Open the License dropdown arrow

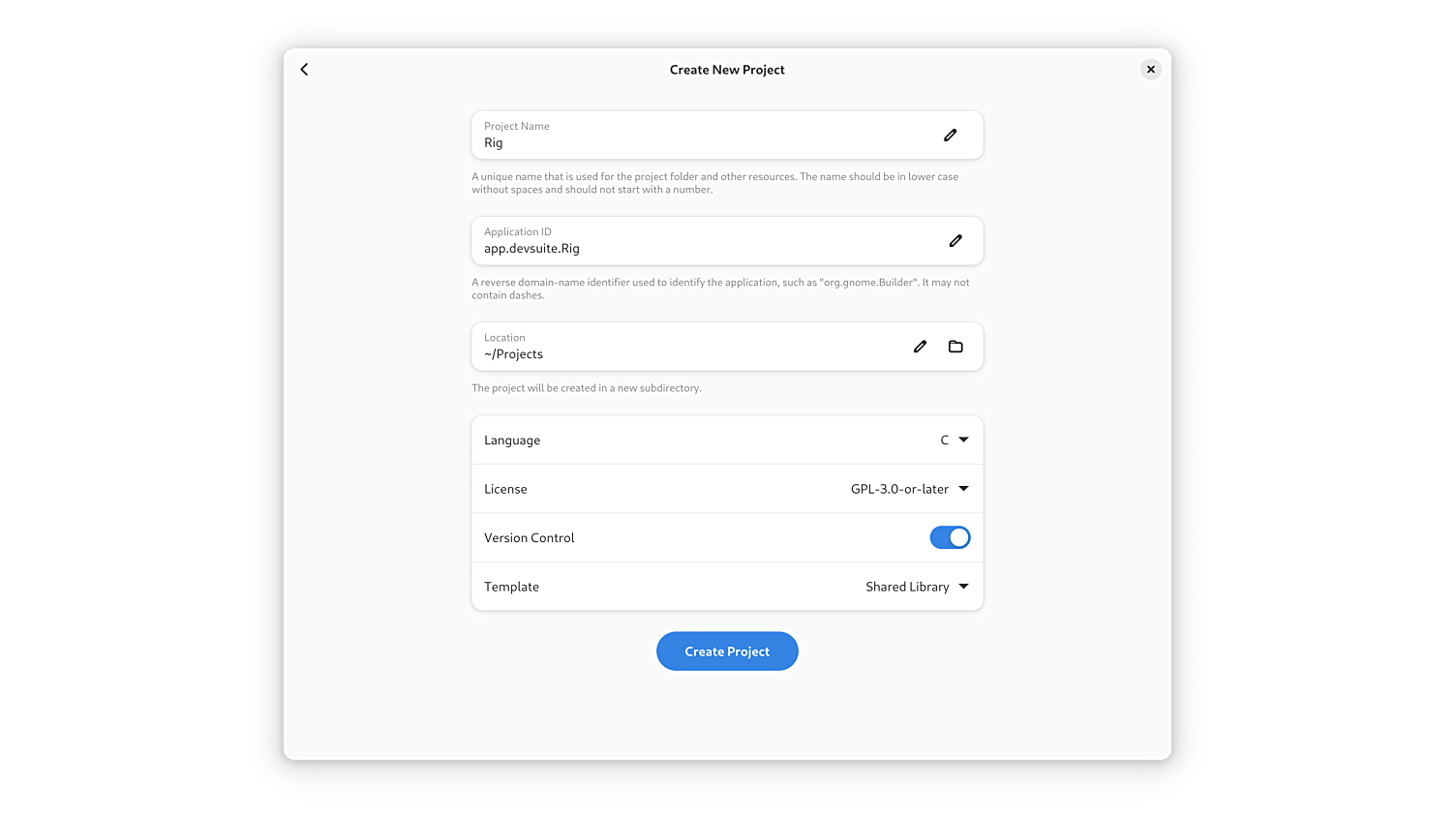[x=963, y=489]
